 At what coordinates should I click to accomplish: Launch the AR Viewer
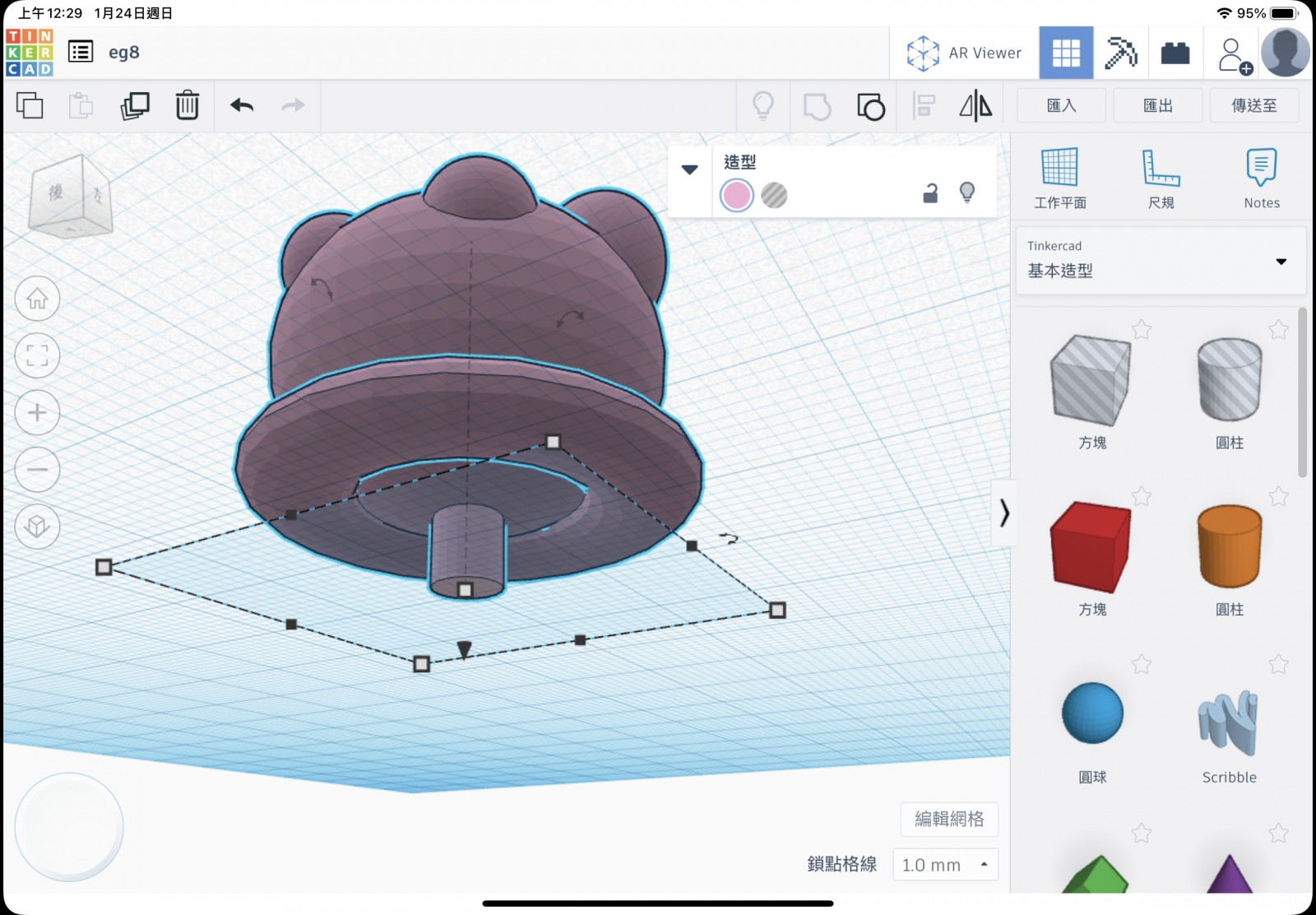964,53
